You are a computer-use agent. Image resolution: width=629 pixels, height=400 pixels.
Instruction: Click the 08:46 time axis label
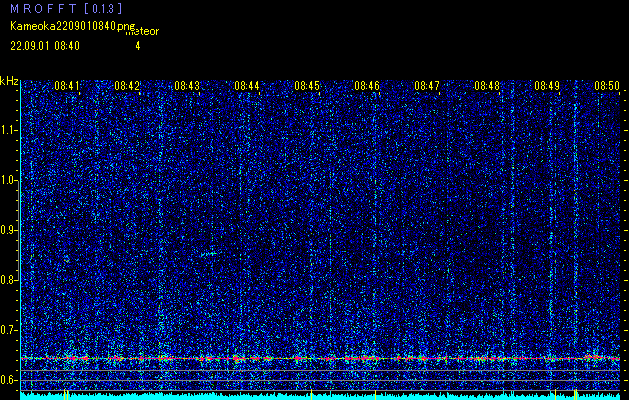[367, 86]
